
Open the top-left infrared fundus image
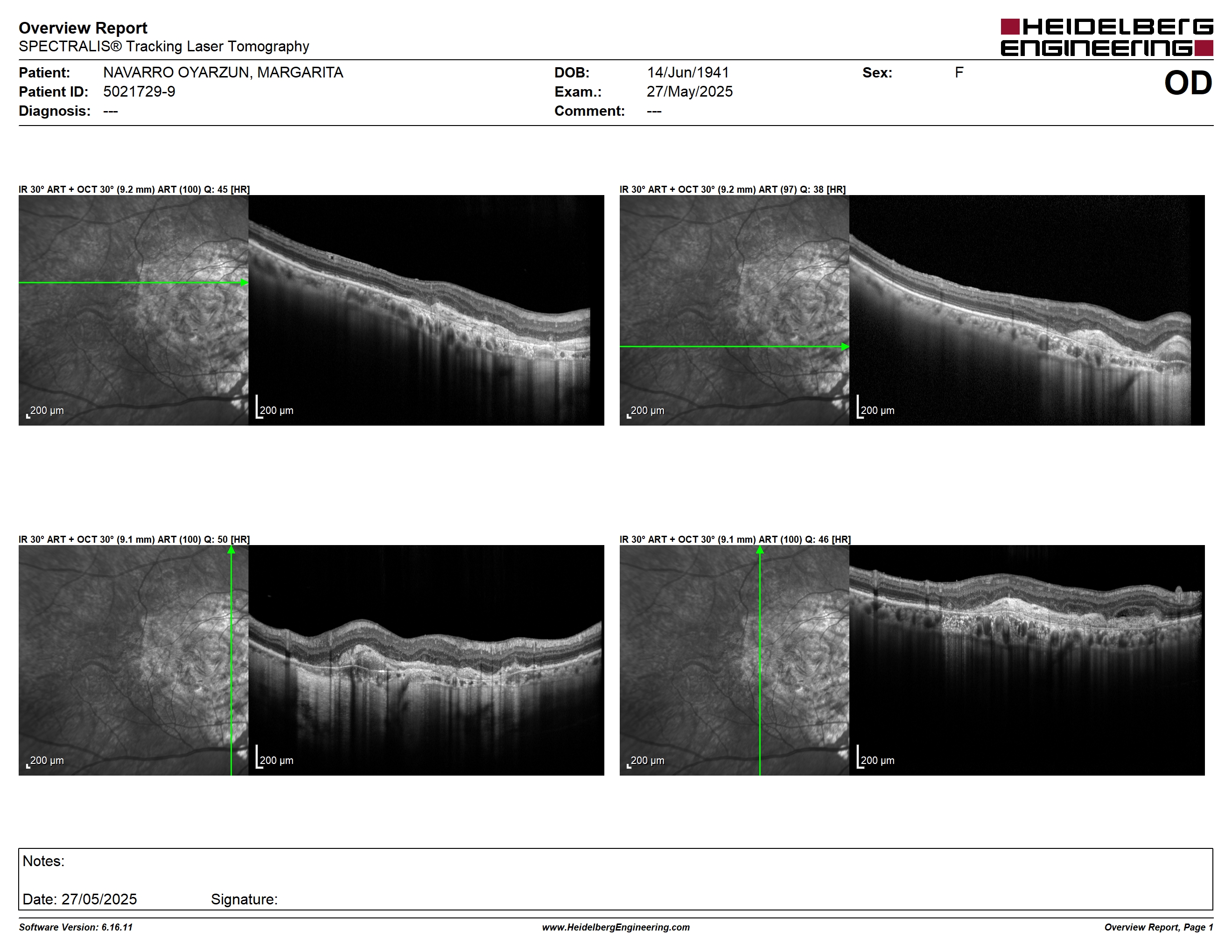pos(133,310)
